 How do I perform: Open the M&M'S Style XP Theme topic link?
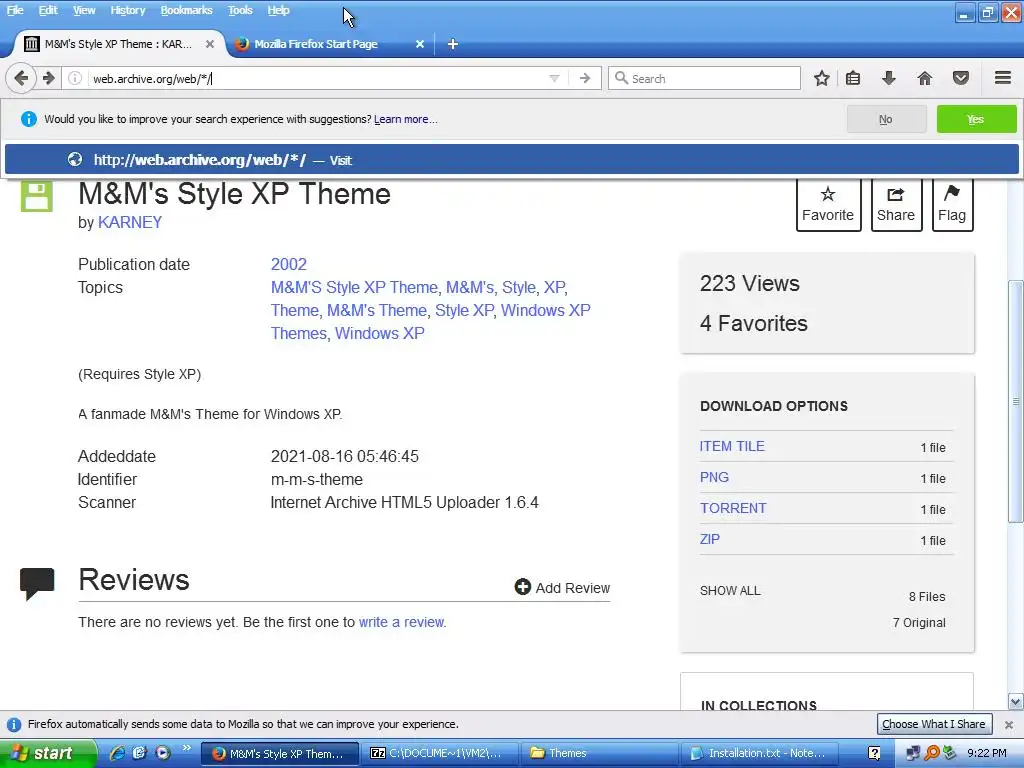[355, 287]
